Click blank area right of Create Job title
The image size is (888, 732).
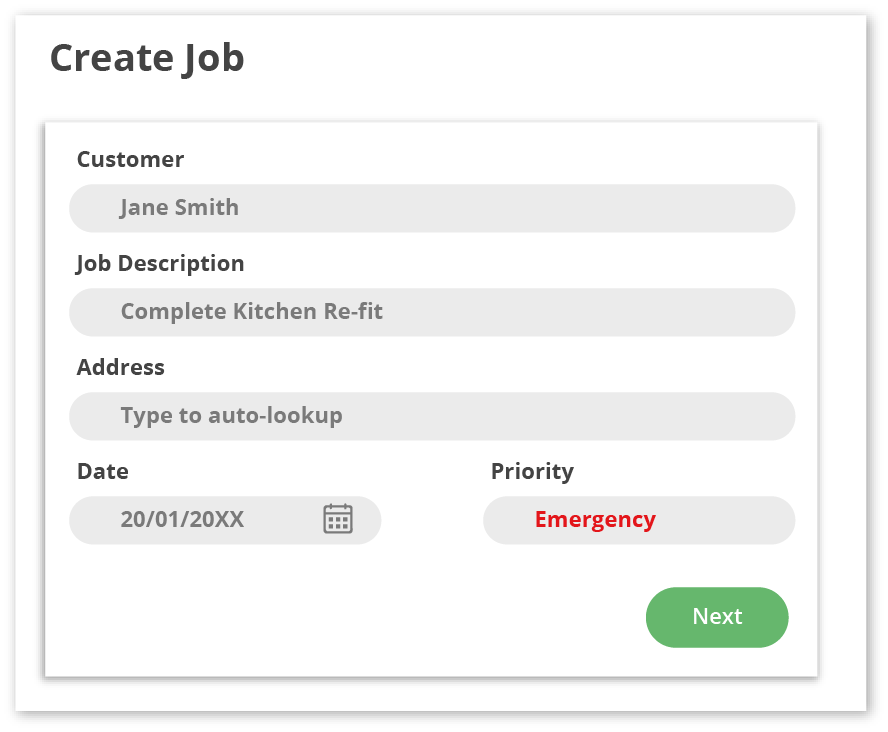(550, 58)
